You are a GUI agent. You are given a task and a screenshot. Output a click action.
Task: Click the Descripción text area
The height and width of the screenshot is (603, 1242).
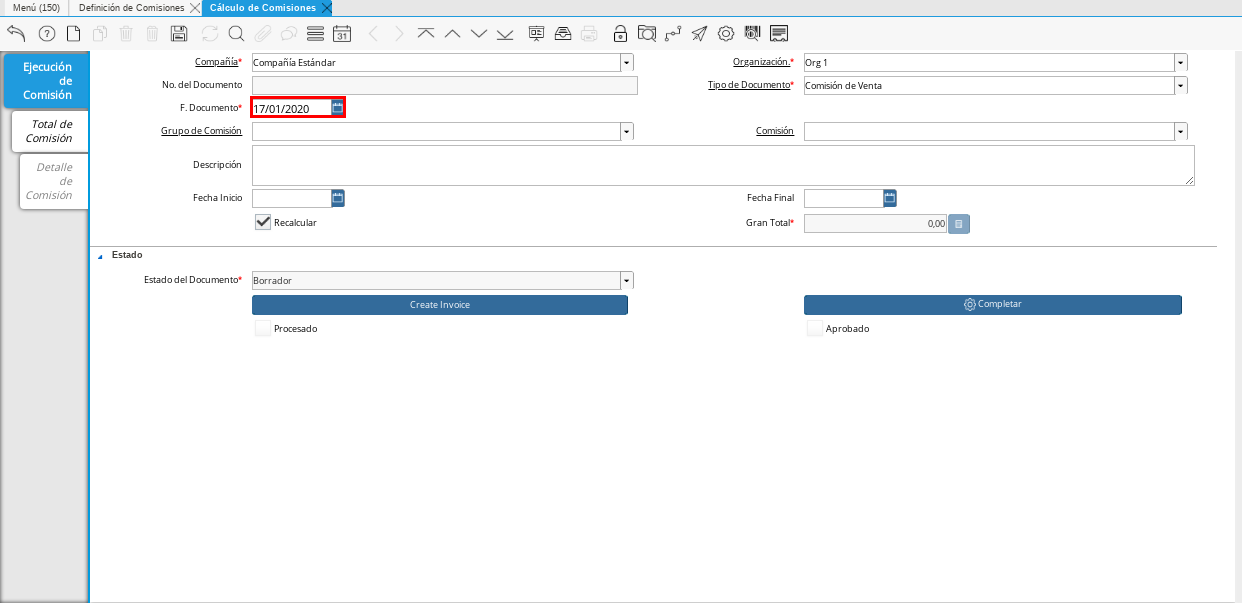[x=723, y=165]
